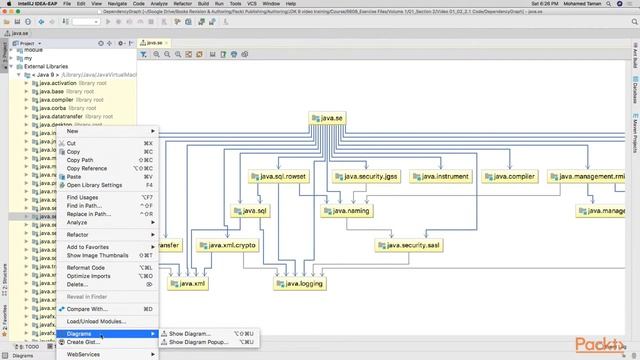Image resolution: width=640 pixels, height=360 pixels.
Task: Open the Analyze submenu
Action: point(107,222)
